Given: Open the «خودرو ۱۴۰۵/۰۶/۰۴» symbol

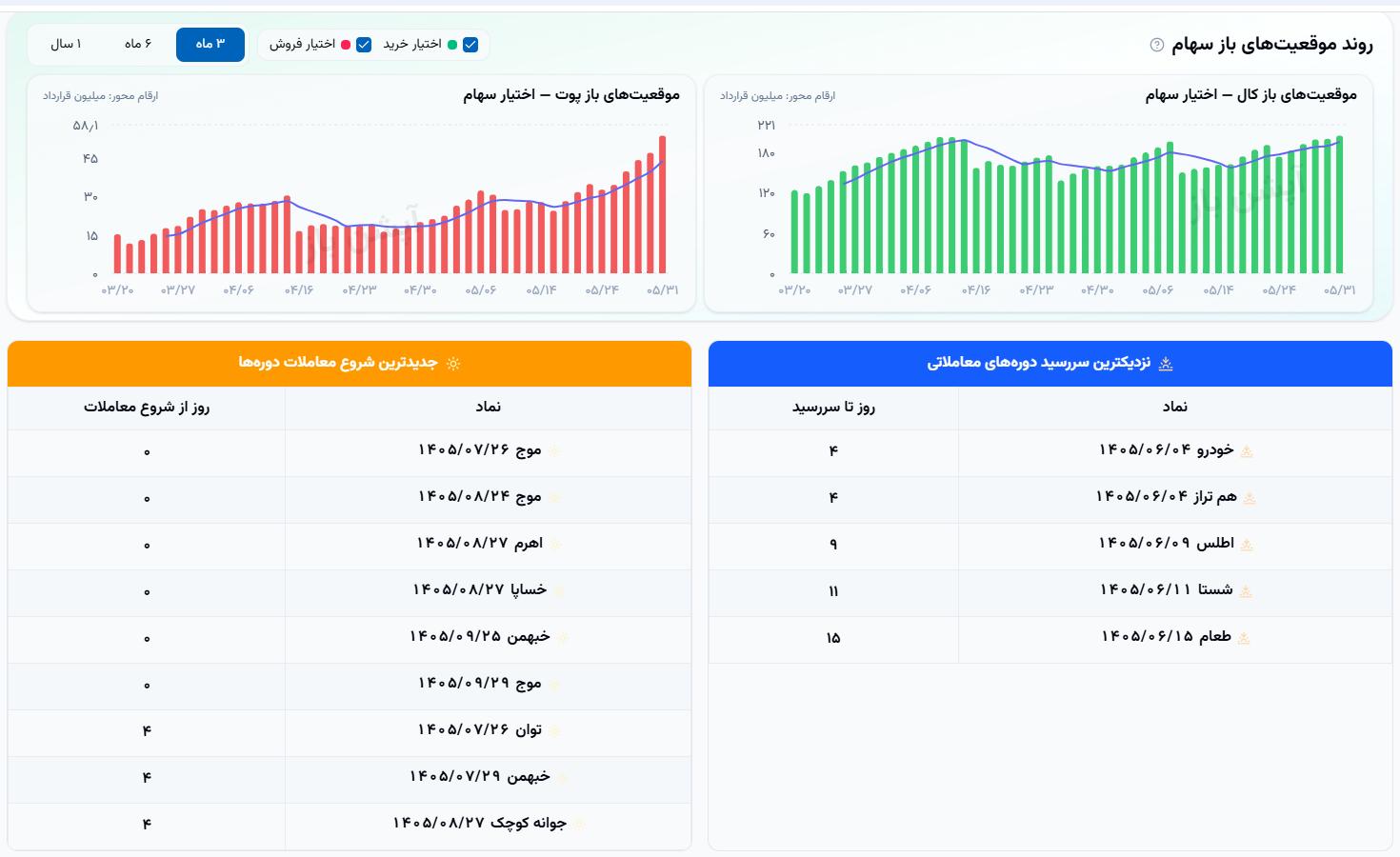Looking at the screenshot, I should 1167,449.
